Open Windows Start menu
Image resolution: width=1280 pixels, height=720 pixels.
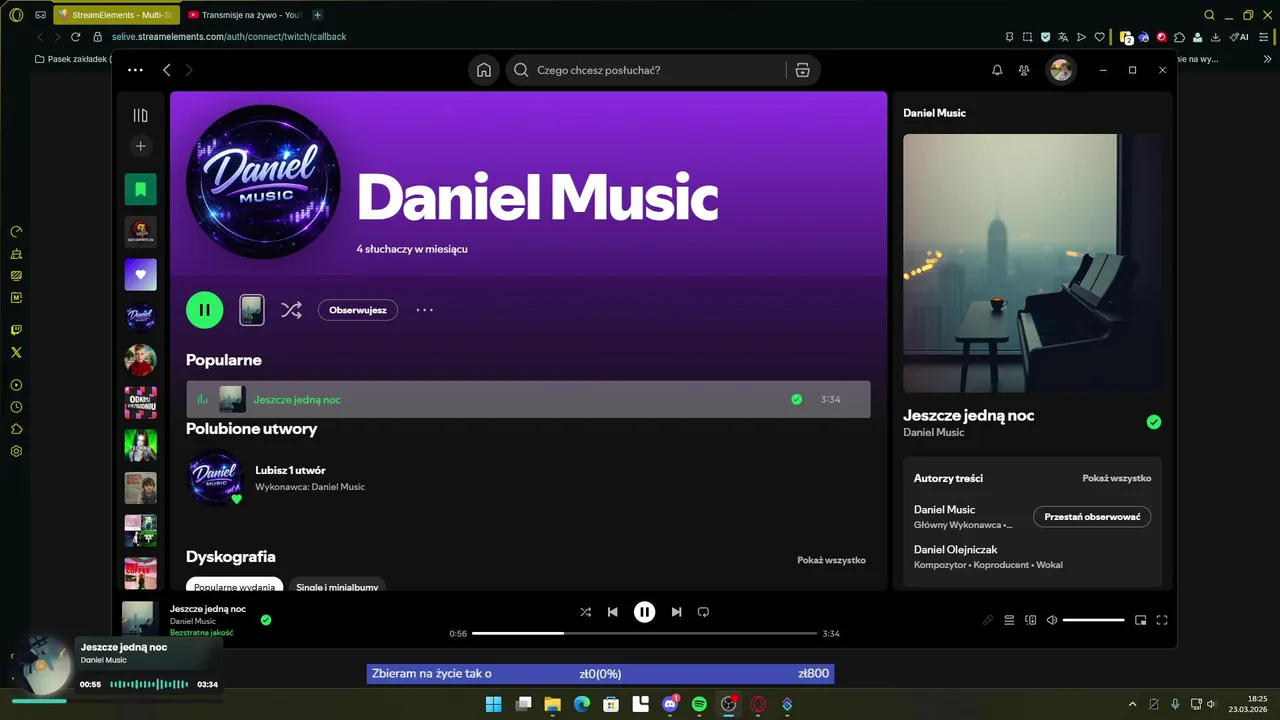493,704
